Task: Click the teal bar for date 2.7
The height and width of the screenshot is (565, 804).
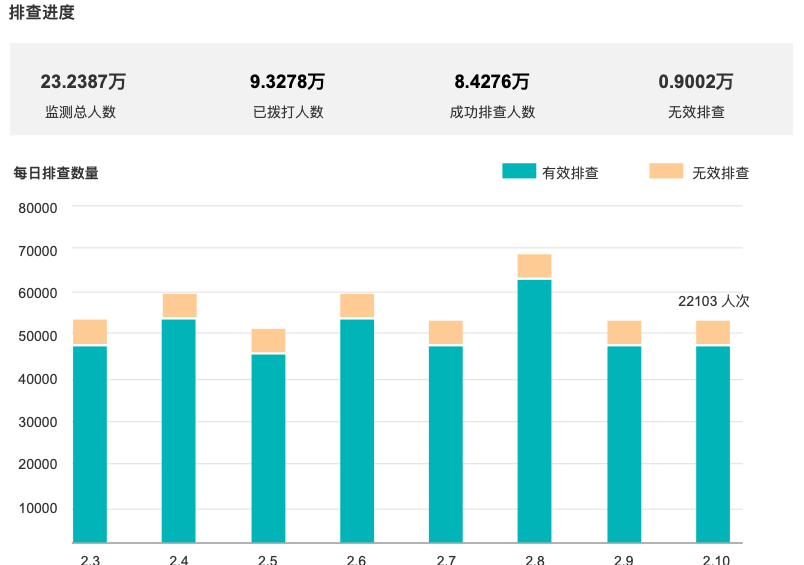Action: [446, 444]
